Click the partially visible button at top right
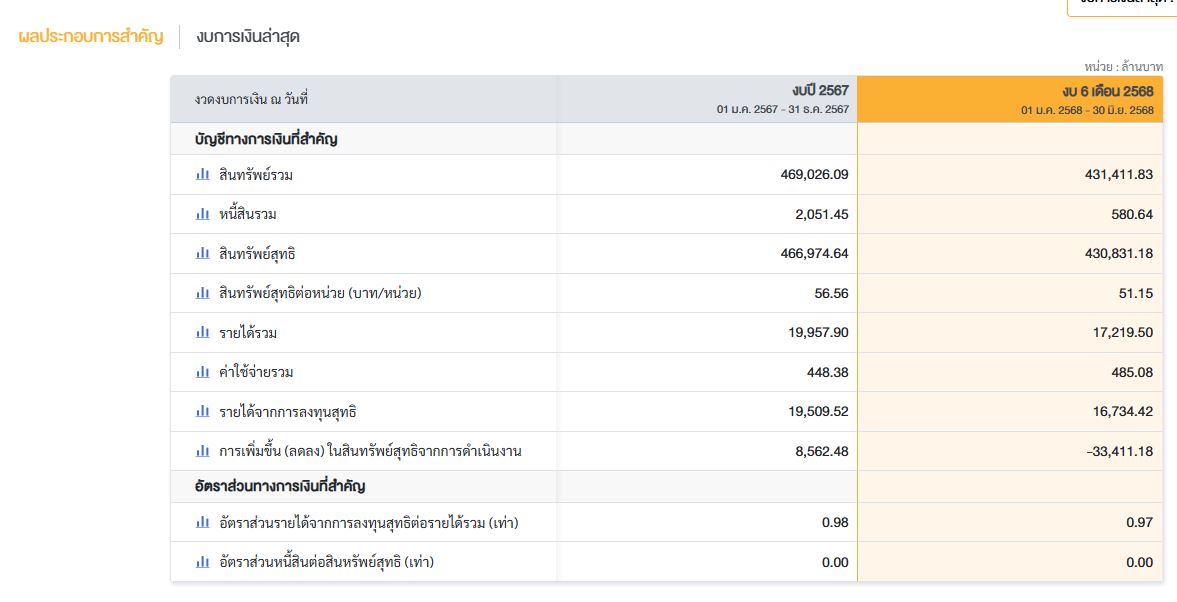Viewport: 1177px width, 602px height. point(1122,5)
